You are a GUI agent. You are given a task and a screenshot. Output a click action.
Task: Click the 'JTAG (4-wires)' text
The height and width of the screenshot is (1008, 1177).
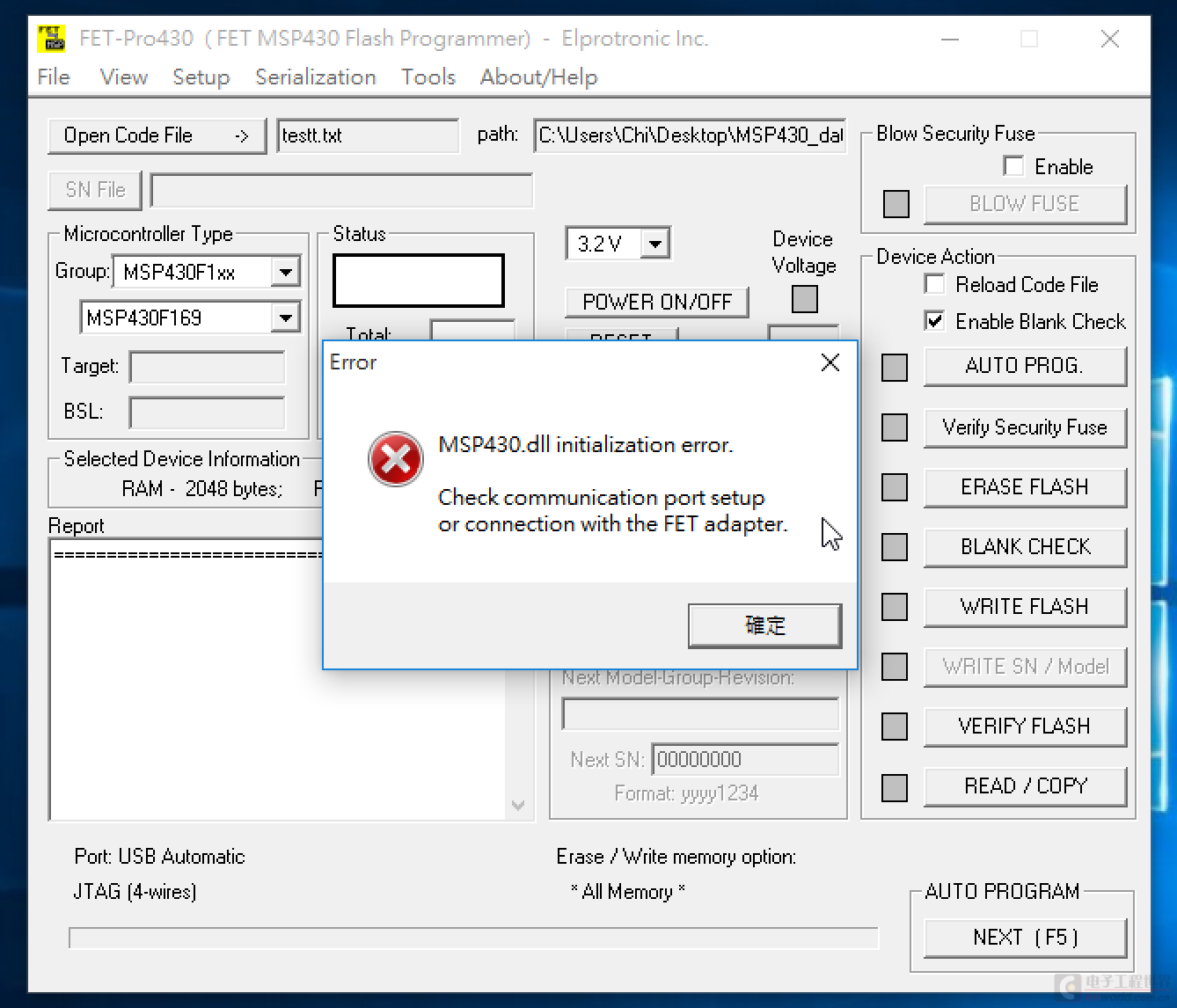pyautogui.click(x=135, y=892)
